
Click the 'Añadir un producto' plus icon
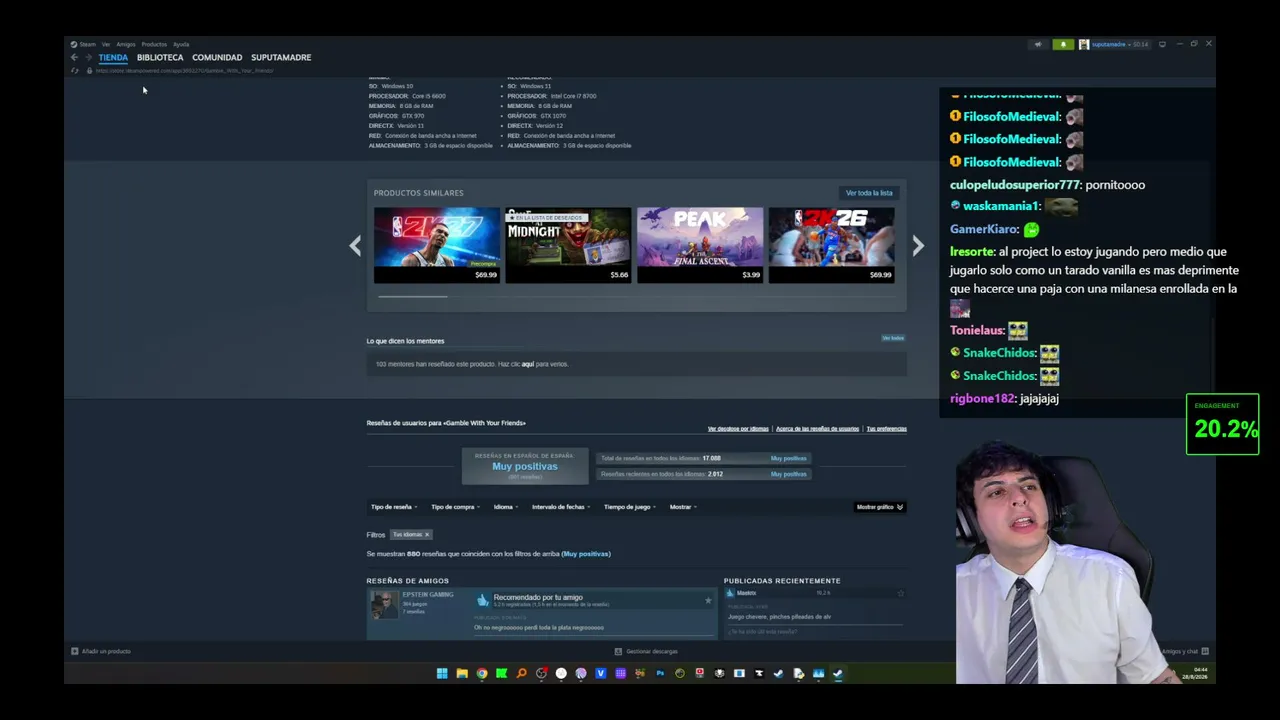[75, 651]
